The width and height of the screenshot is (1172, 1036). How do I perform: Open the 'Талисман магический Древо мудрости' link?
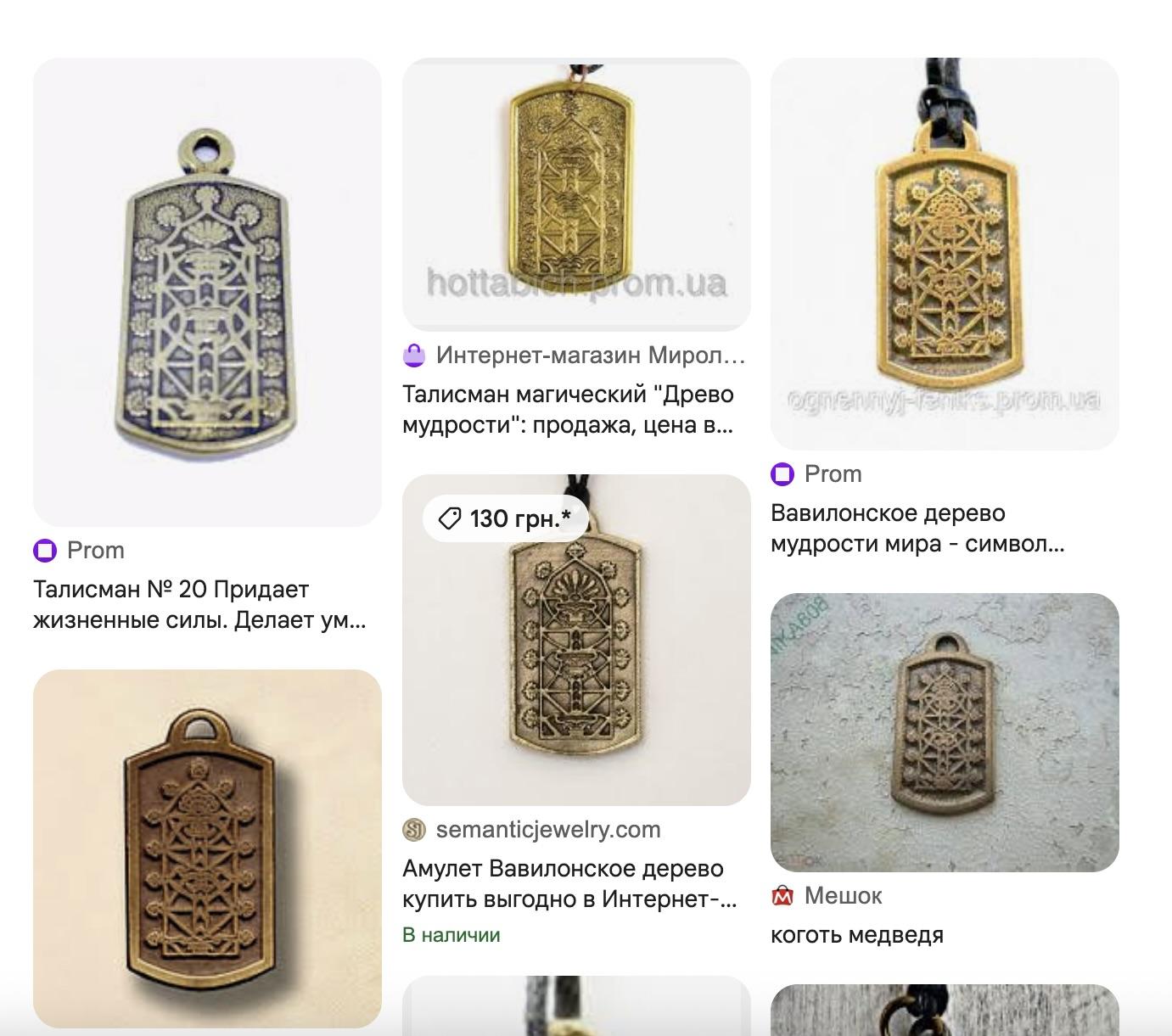(x=568, y=410)
